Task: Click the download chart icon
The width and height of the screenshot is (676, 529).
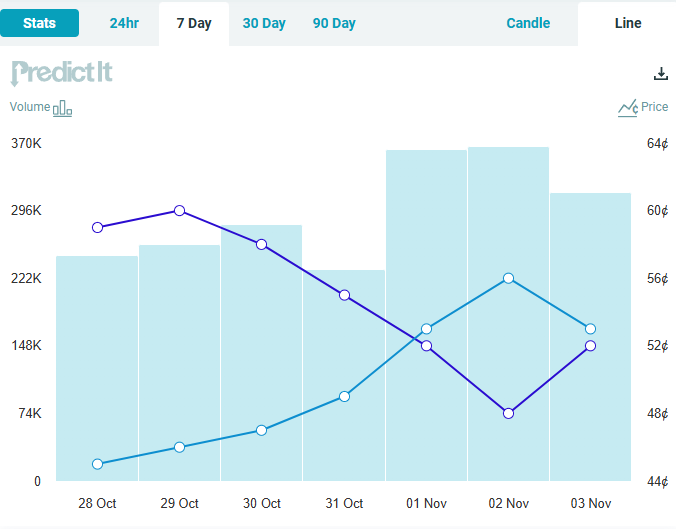Action: coord(660,73)
